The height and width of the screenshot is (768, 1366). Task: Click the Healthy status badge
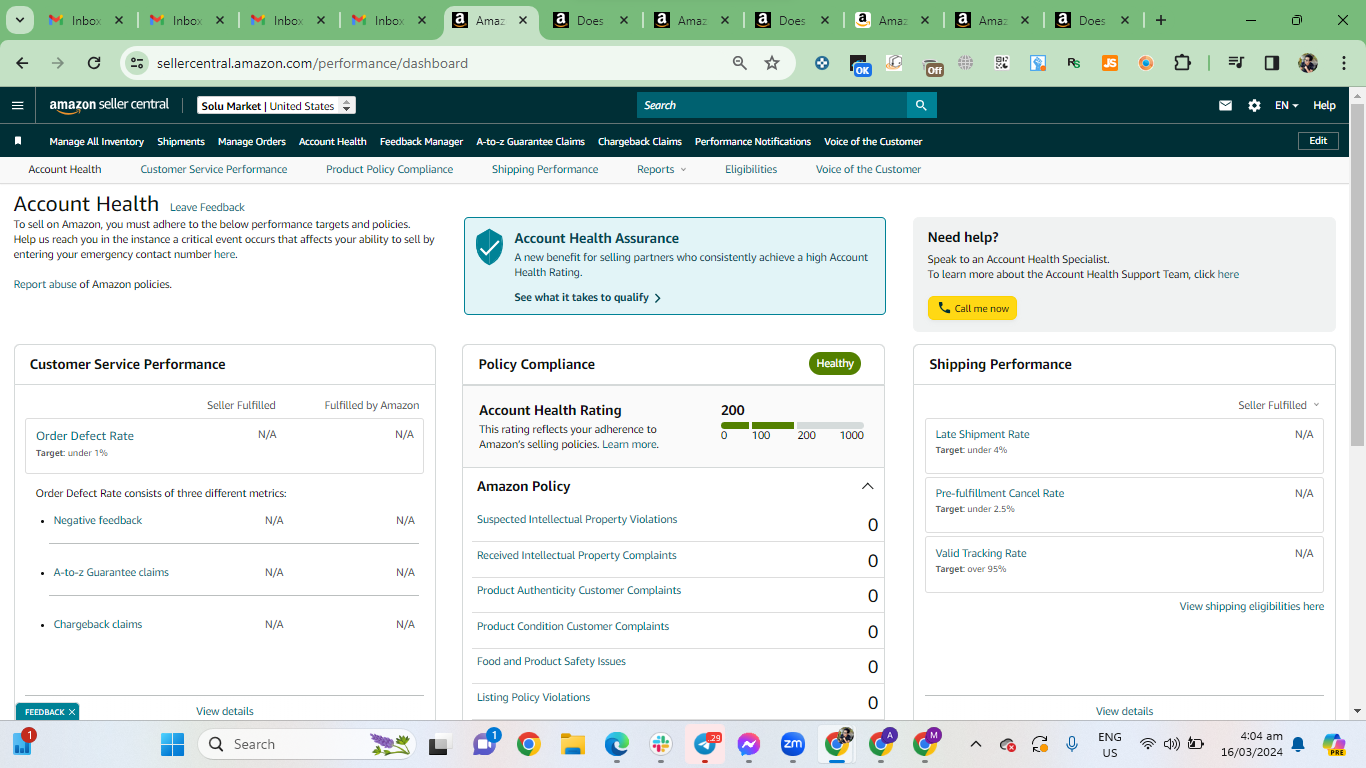(835, 364)
